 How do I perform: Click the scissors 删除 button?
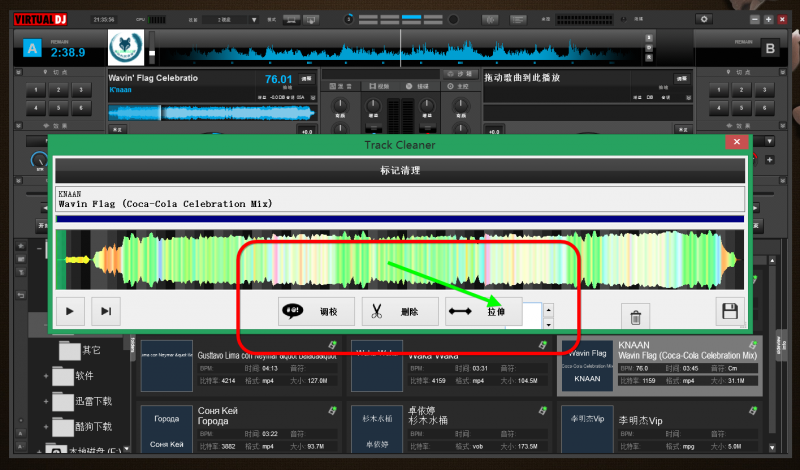click(x=400, y=311)
